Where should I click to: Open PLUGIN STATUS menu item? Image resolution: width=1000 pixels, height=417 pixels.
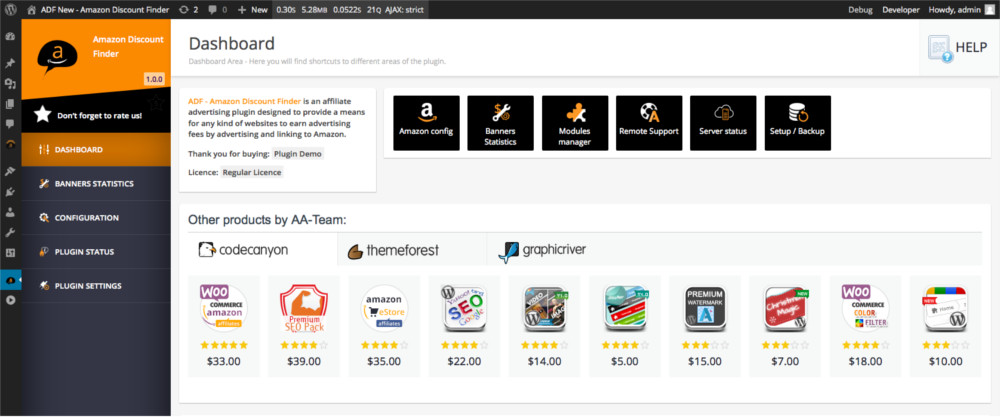(96, 252)
